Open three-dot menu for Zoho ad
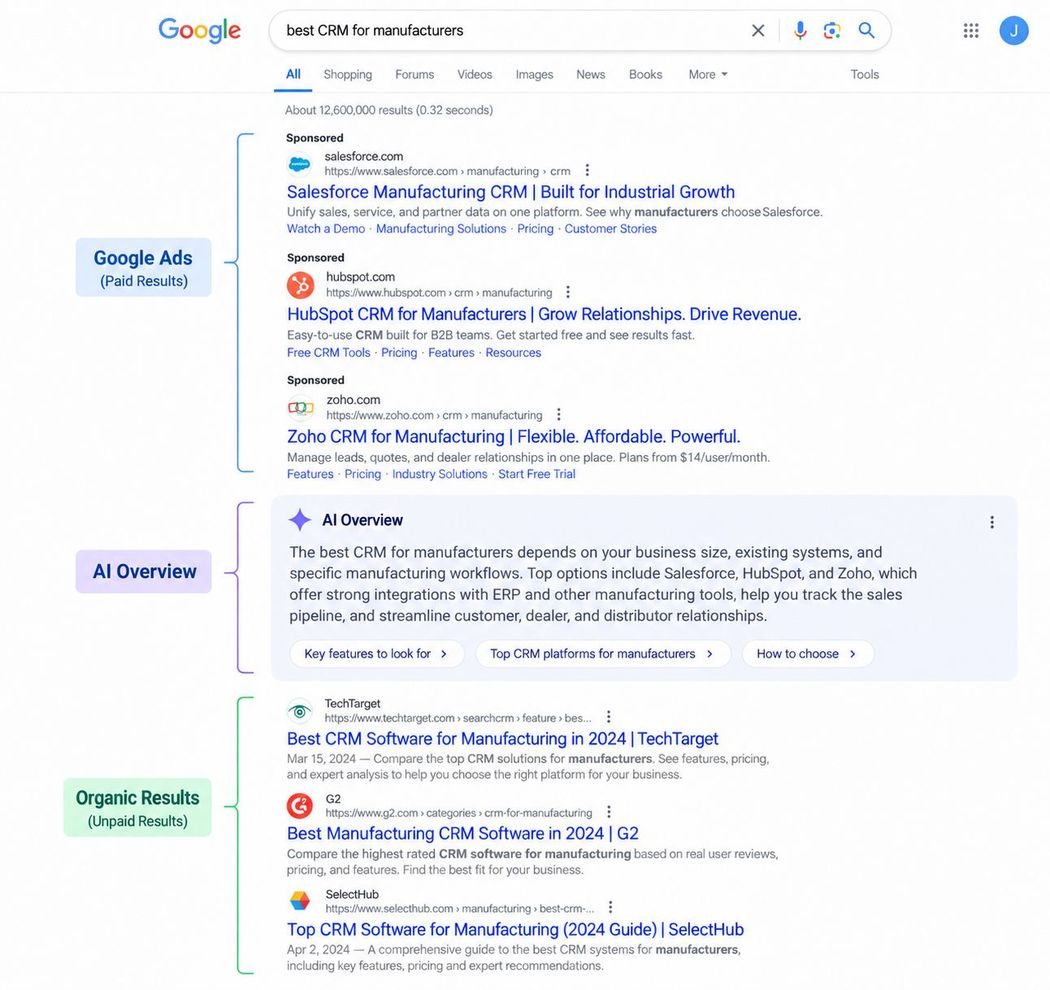Image resolution: width=1050 pixels, height=990 pixels. point(558,415)
